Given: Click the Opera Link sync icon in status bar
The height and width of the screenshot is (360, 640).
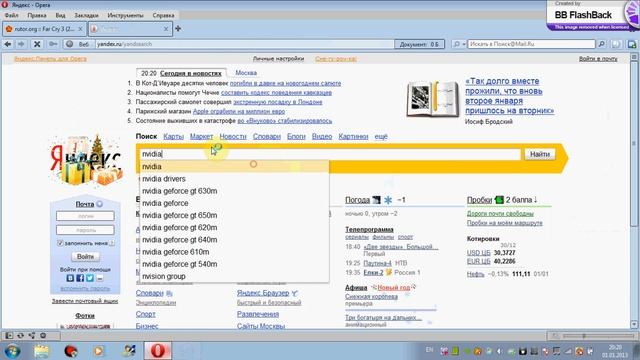Looking at the screenshot, I should click(x=20, y=336).
